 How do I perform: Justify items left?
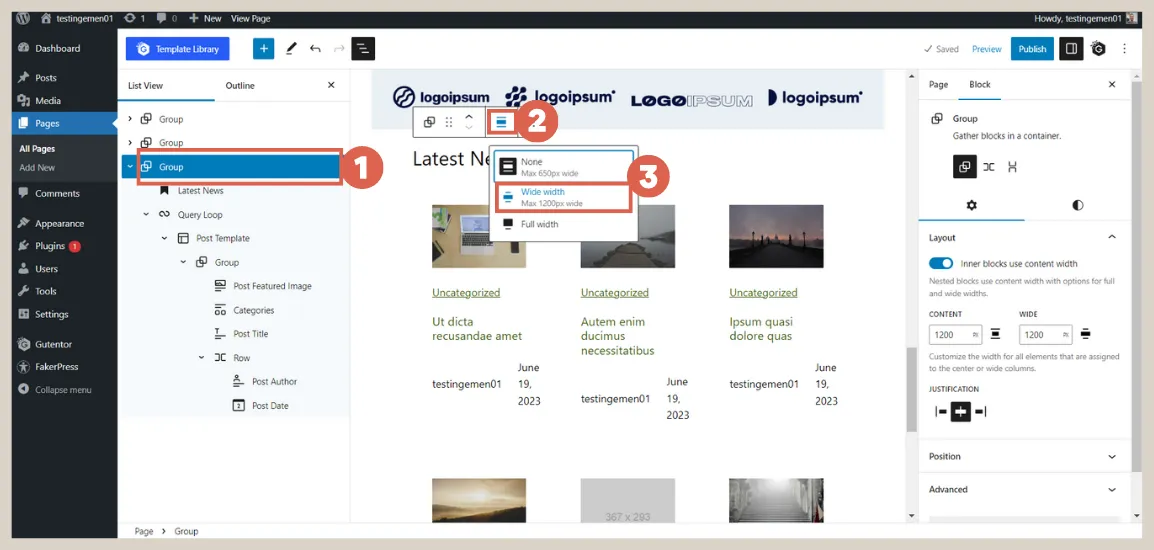941,412
